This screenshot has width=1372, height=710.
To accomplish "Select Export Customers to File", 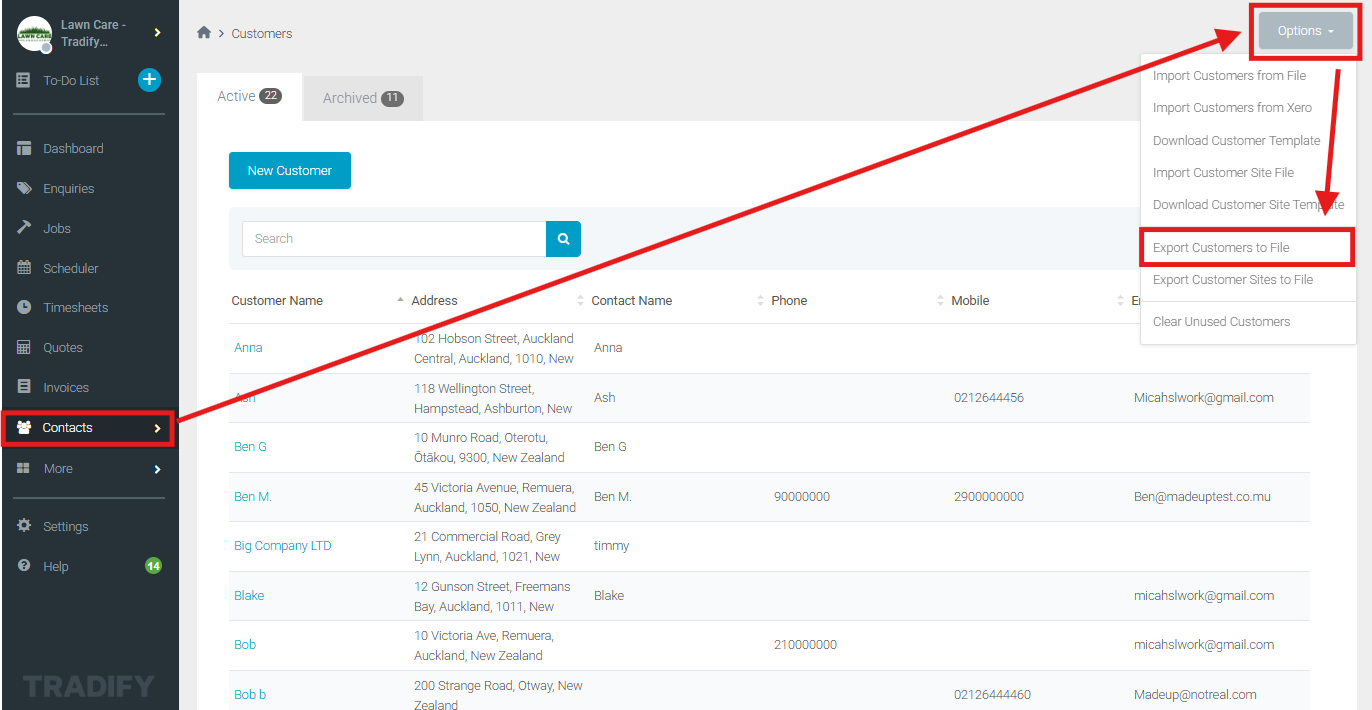I will (1221, 248).
